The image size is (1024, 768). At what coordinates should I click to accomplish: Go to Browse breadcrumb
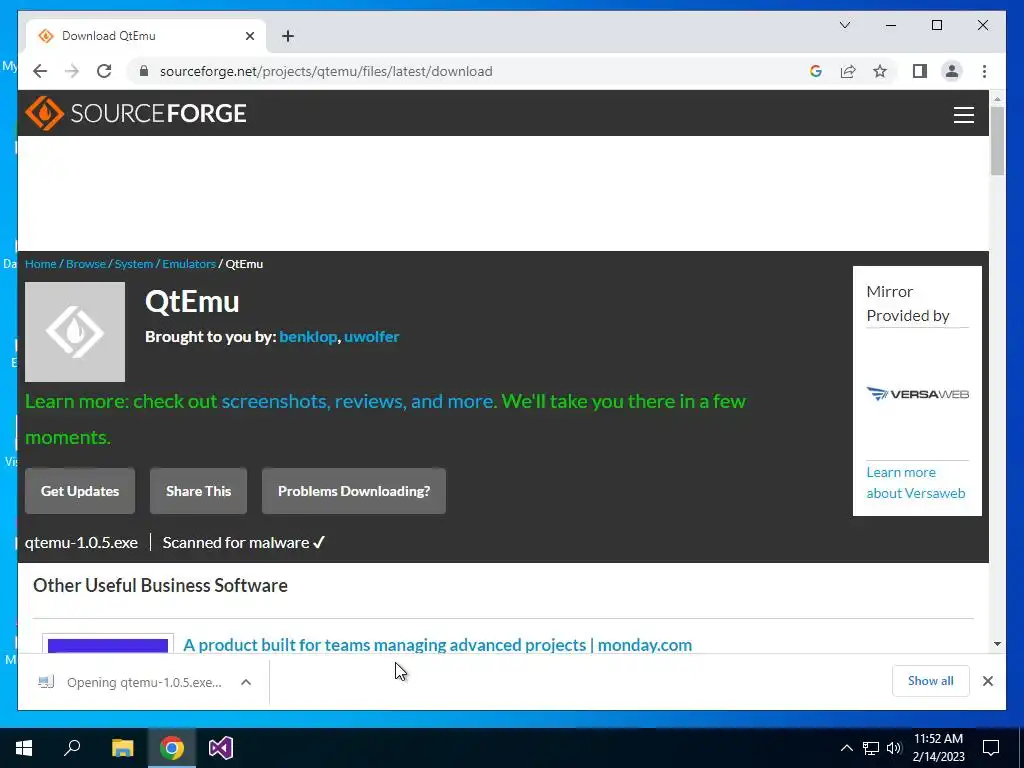[x=86, y=264]
